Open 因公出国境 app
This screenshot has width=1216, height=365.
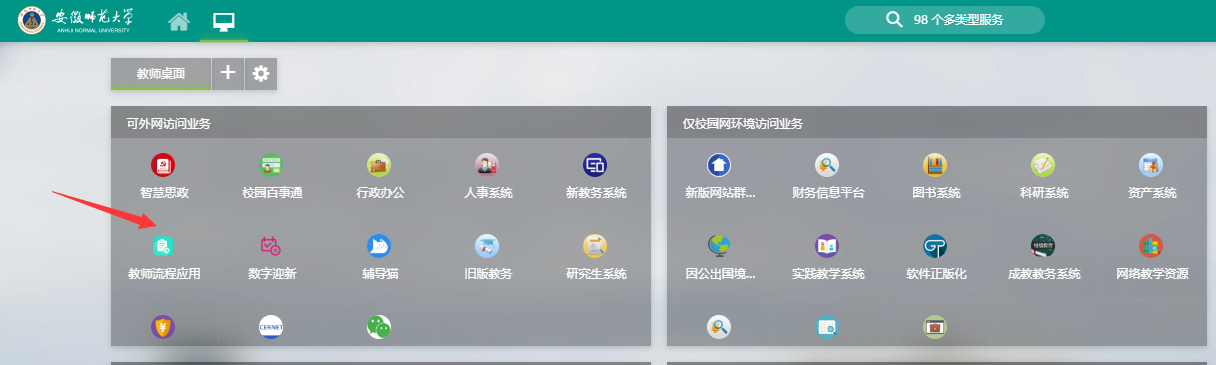coord(720,256)
